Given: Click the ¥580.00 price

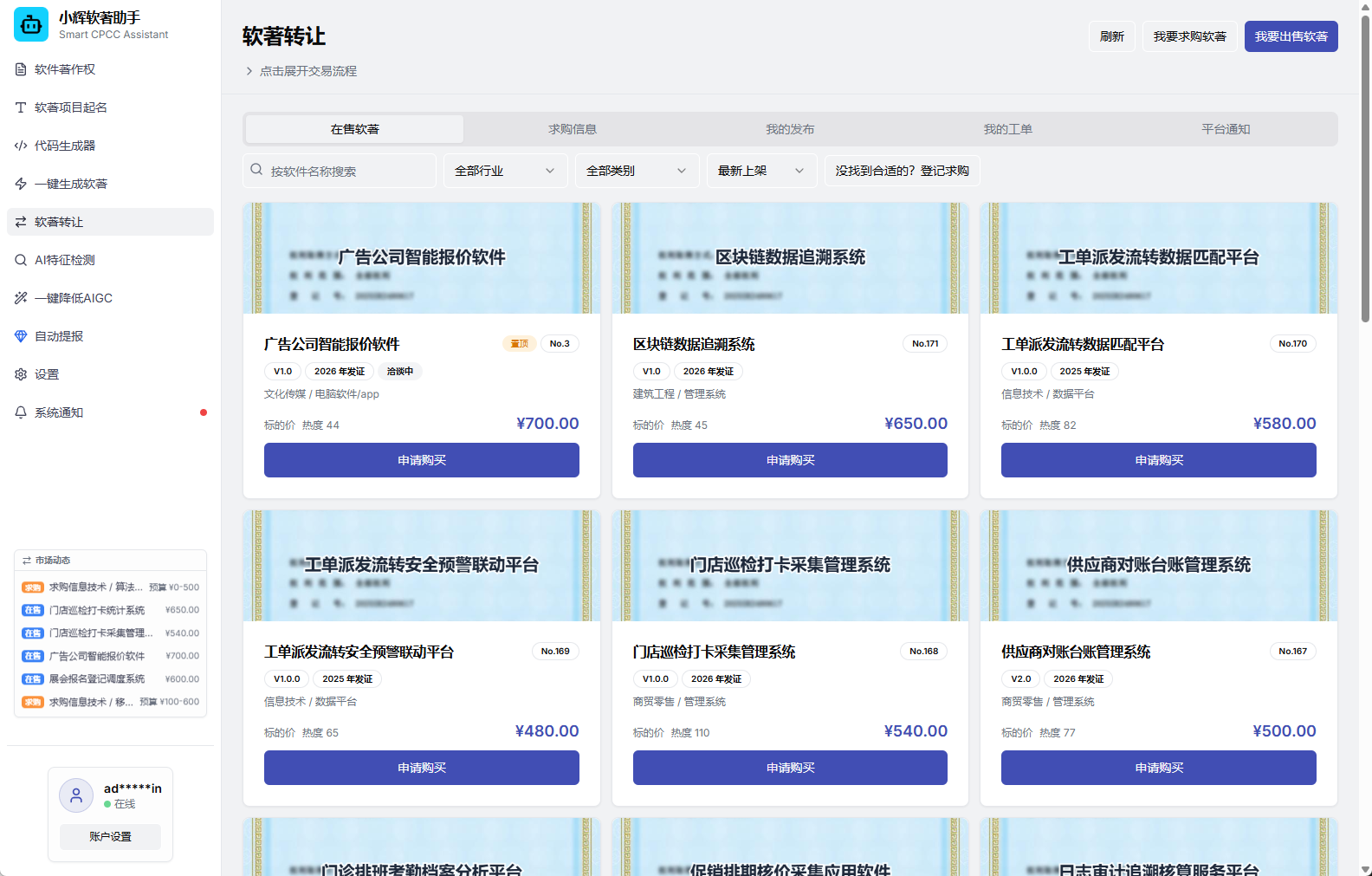Looking at the screenshot, I should [1285, 424].
